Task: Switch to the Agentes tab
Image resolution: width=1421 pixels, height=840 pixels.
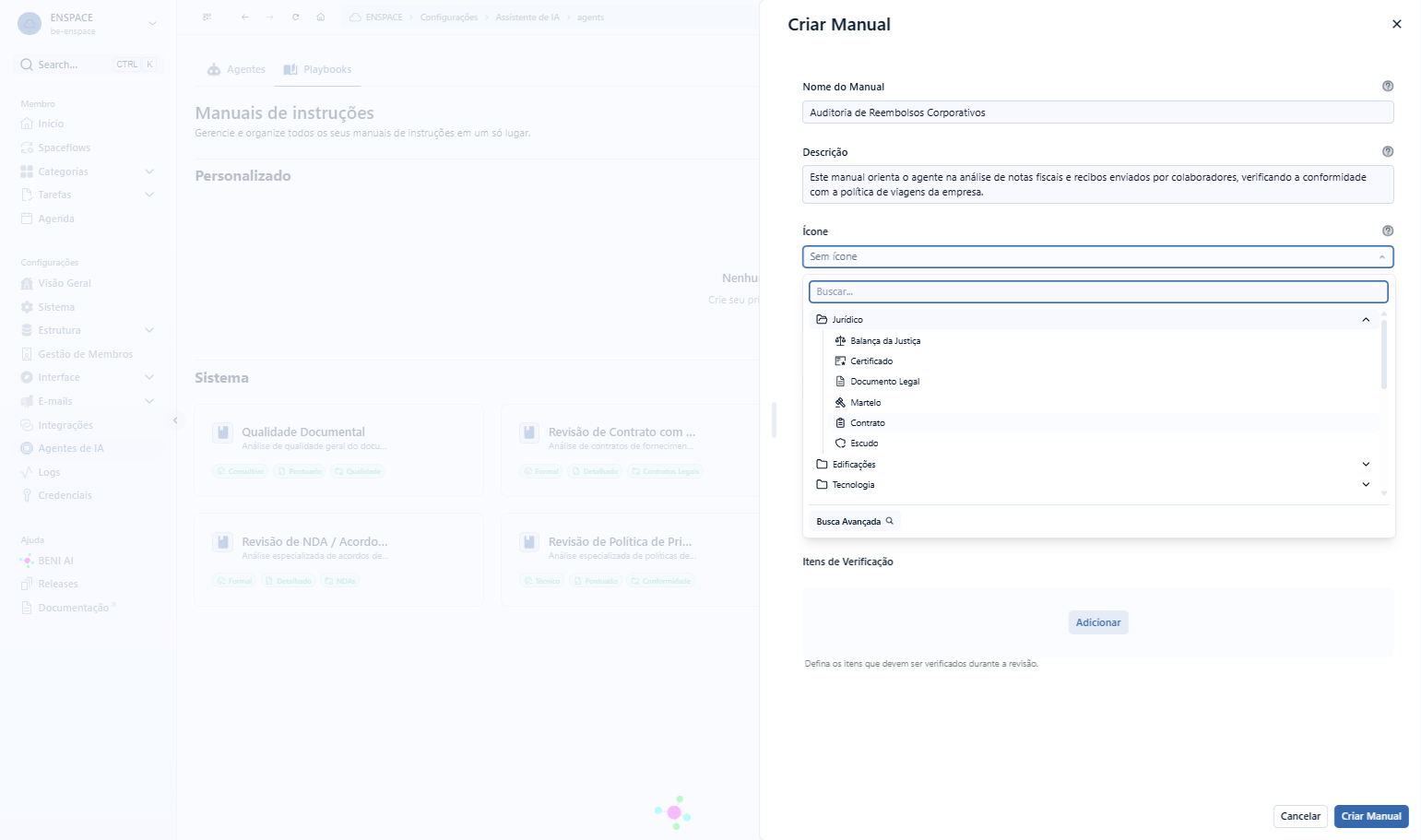Action: click(236, 69)
